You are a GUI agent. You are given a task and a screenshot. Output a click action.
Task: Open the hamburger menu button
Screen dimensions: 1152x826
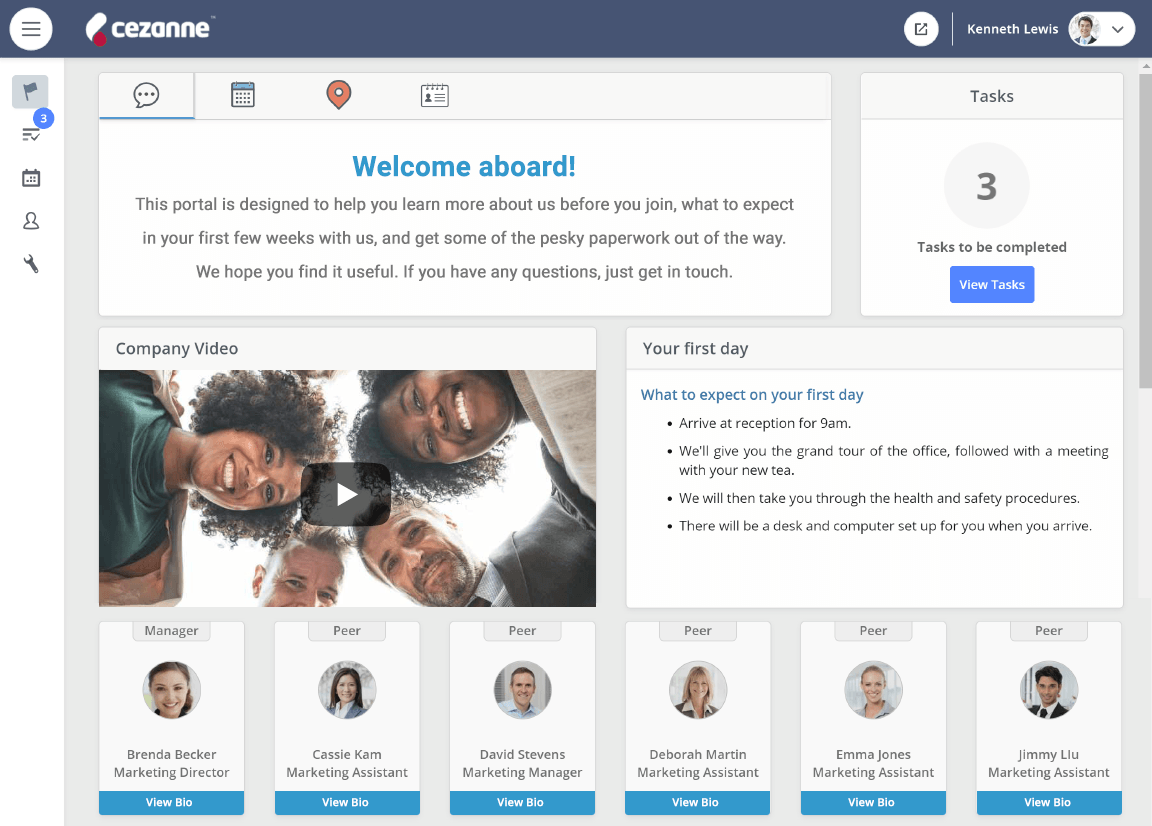click(x=31, y=29)
